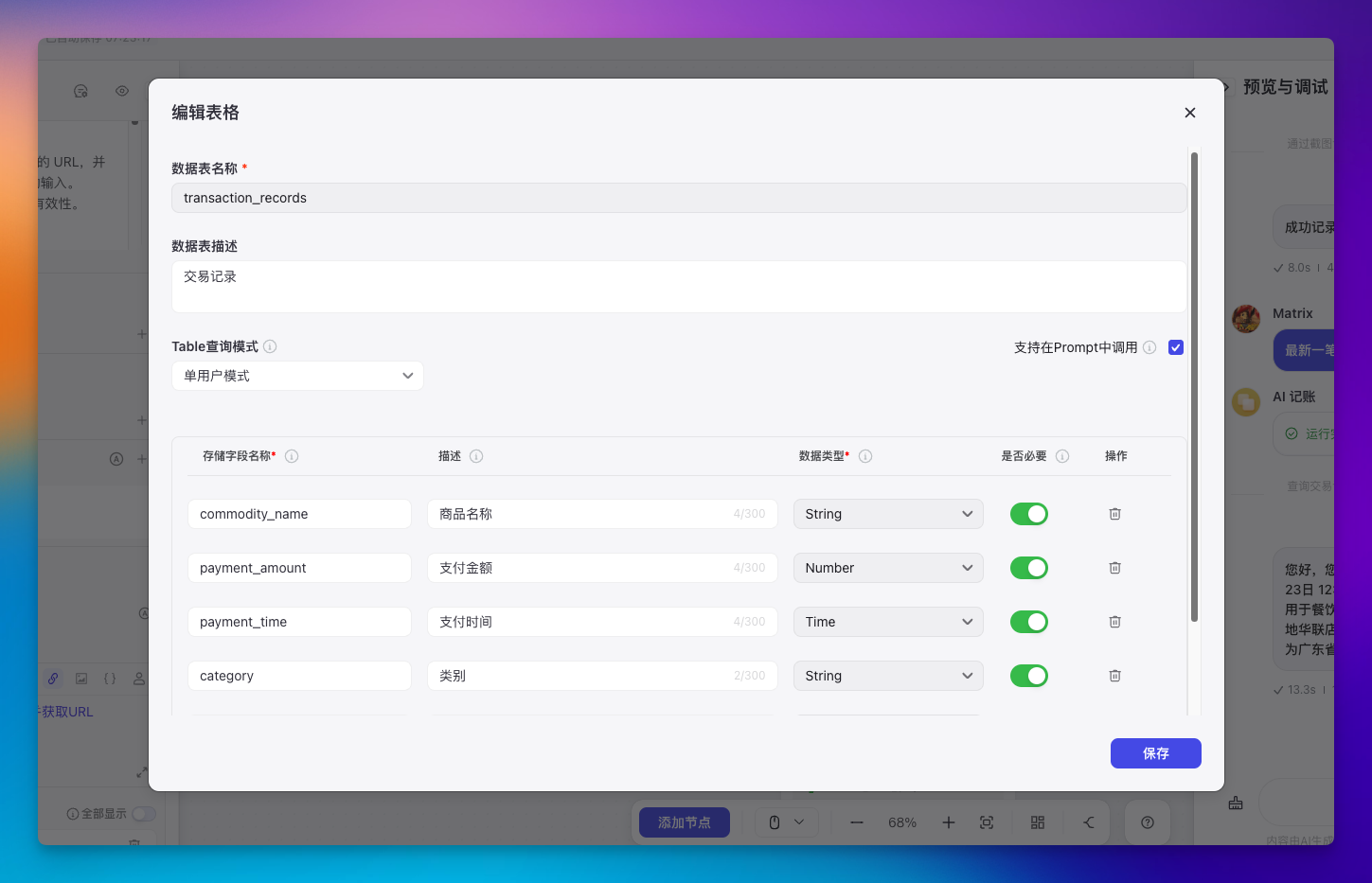Change the Time data type dropdown

[x=887, y=622]
